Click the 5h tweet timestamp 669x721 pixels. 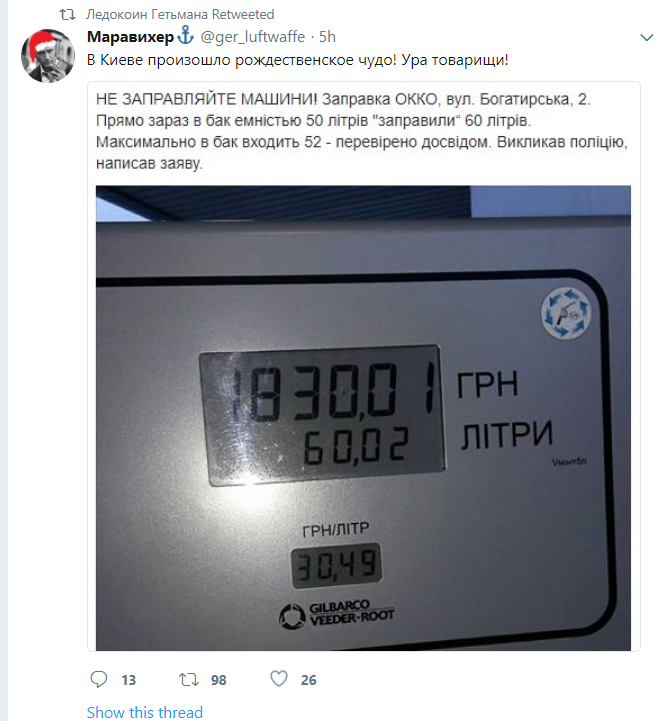pos(327,37)
